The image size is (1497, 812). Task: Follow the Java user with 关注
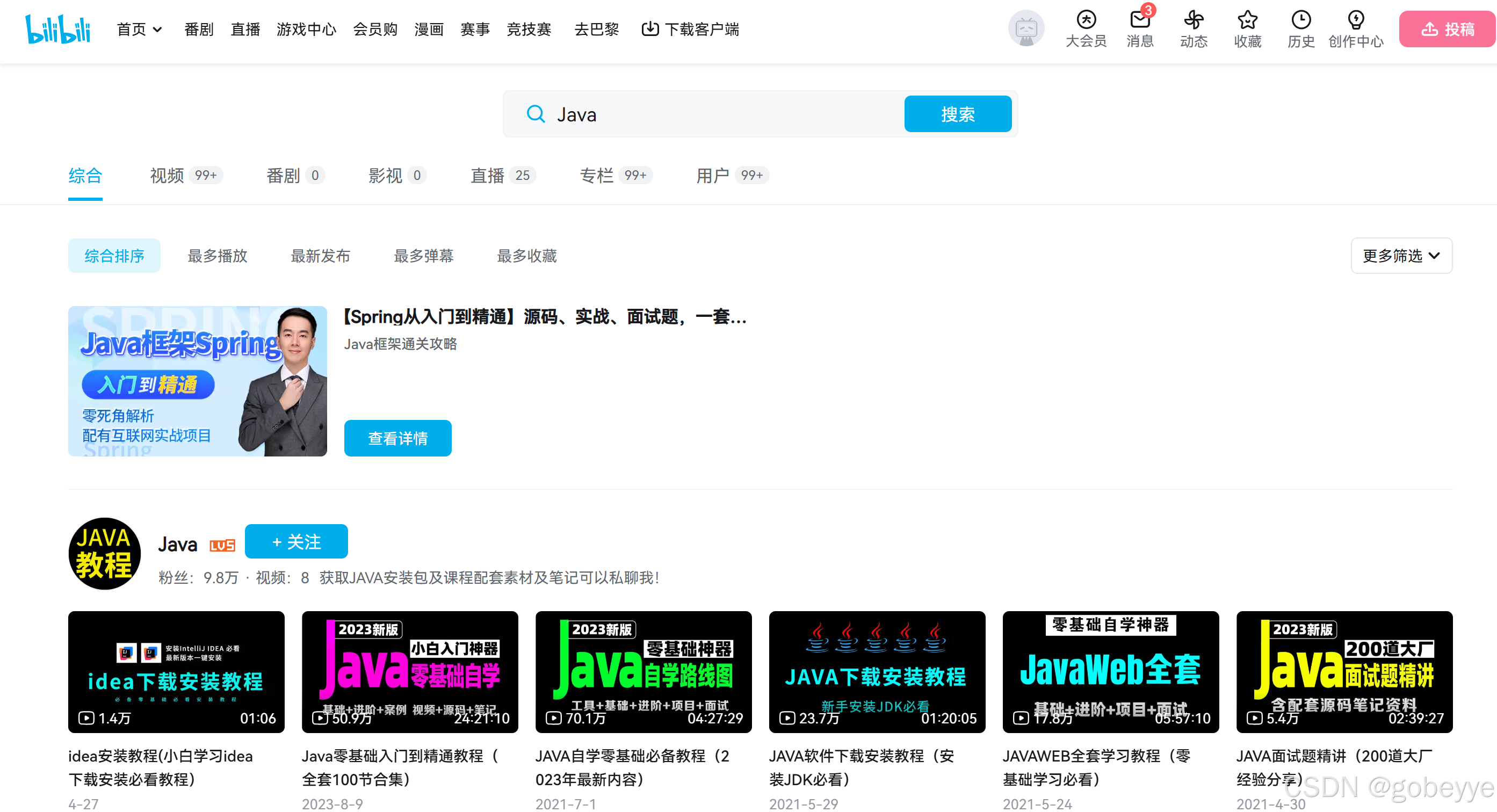click(296, 541)
